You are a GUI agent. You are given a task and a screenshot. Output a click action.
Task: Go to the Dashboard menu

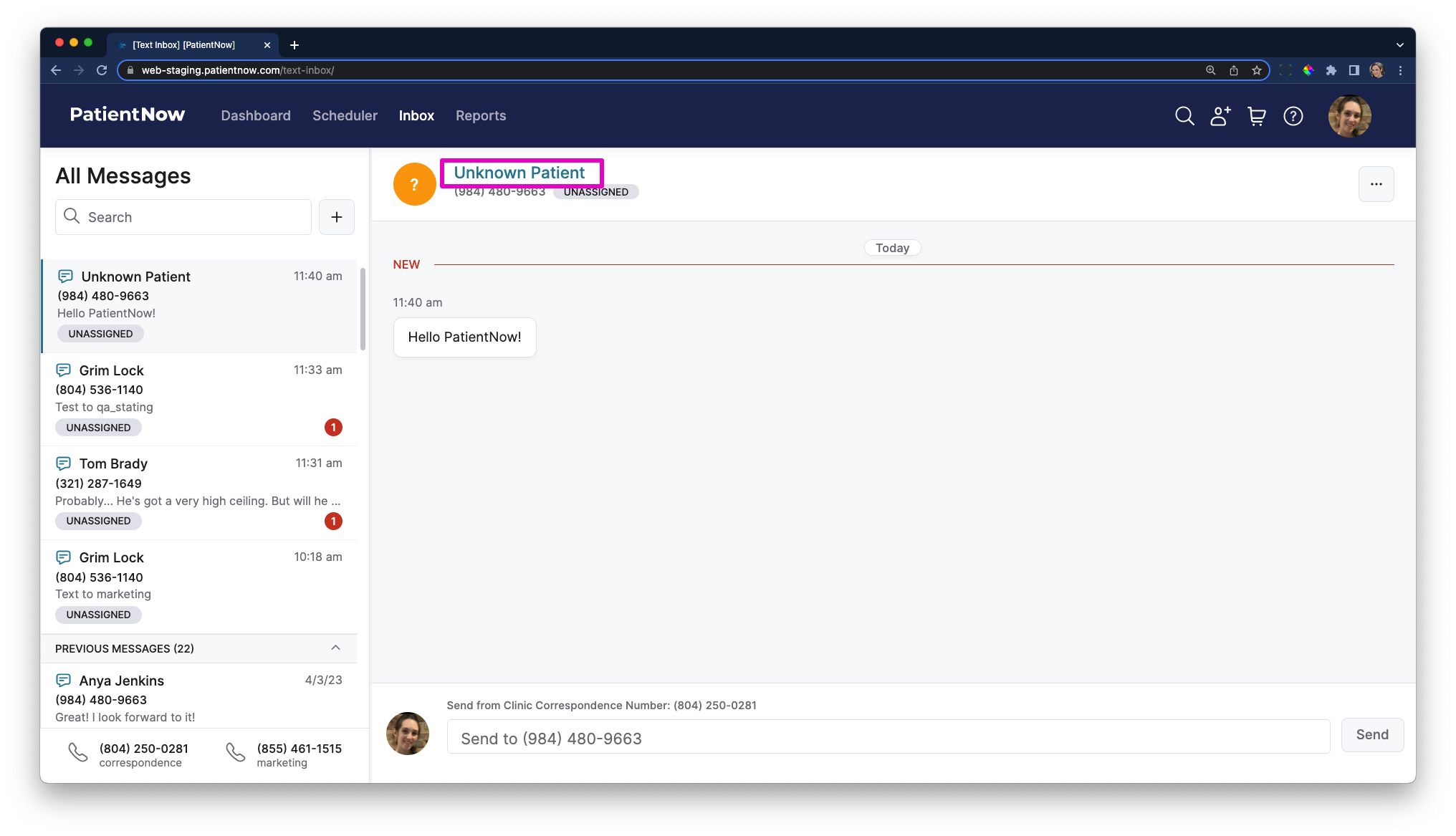[256, 115]
